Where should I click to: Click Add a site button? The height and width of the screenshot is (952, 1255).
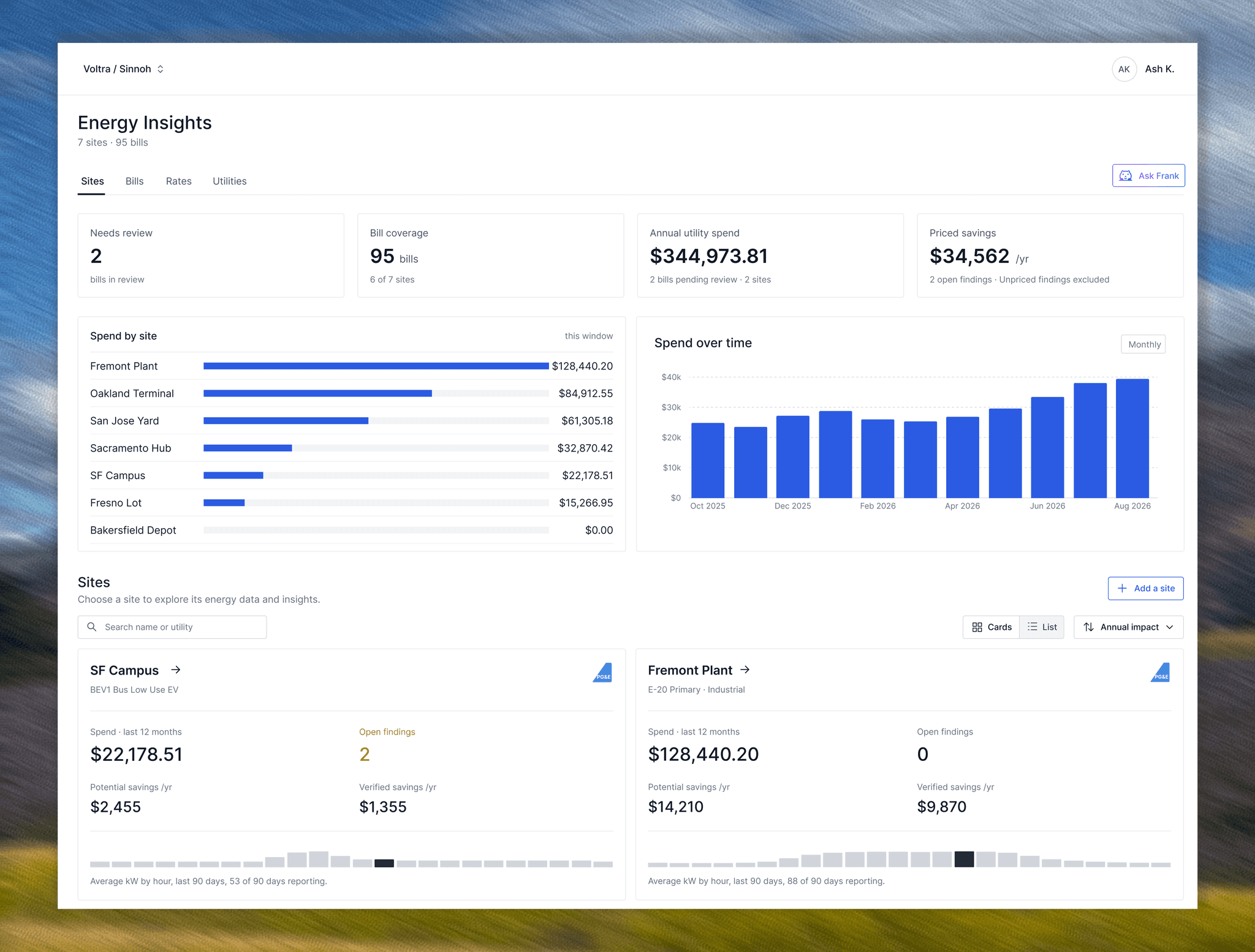(1145, 588)
